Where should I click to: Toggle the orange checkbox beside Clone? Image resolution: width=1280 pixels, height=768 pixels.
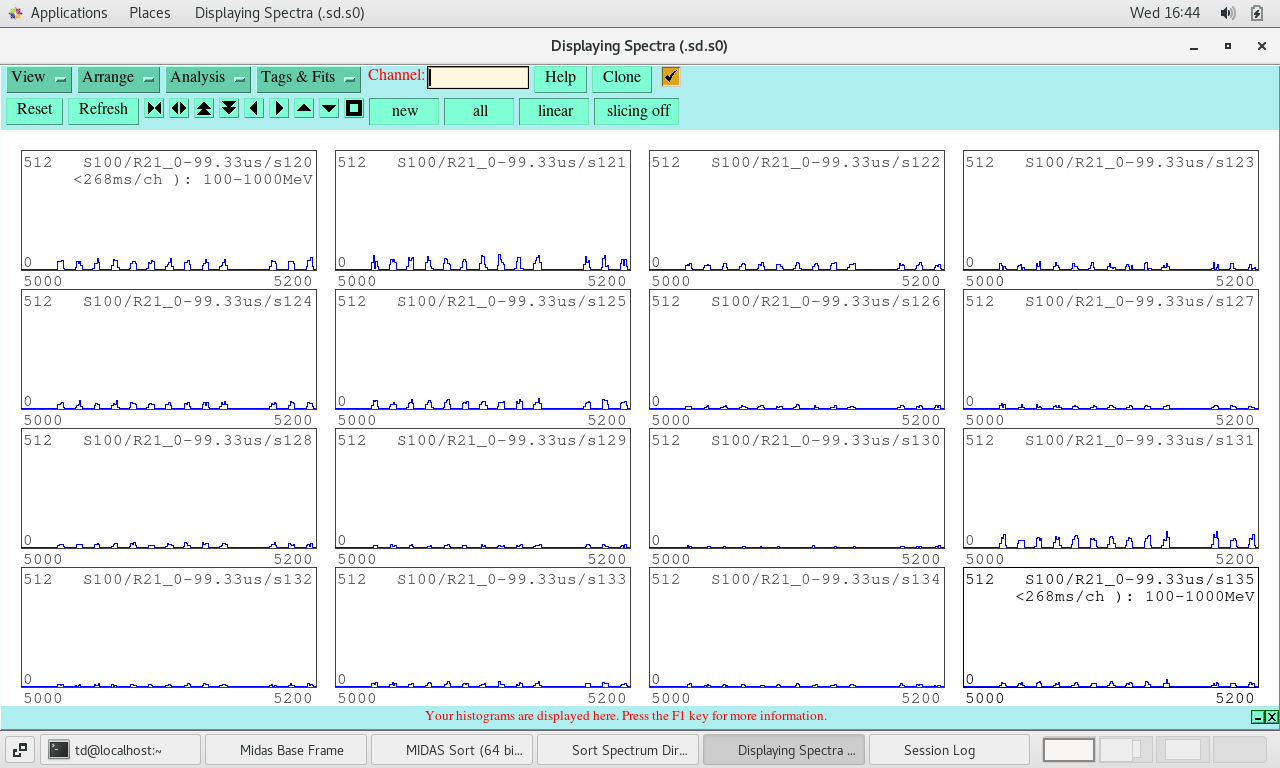pyautogui.click(x=670, y=77)
